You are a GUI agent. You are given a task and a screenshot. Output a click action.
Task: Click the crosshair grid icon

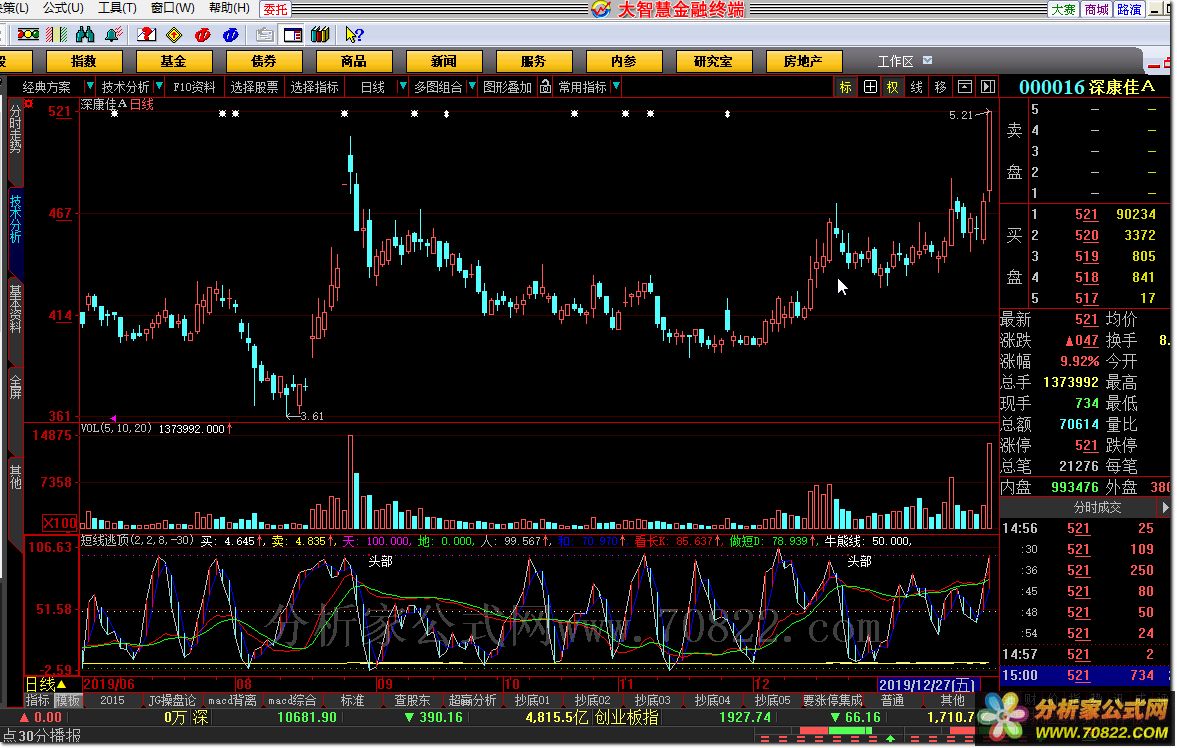[x=870, y=87]
